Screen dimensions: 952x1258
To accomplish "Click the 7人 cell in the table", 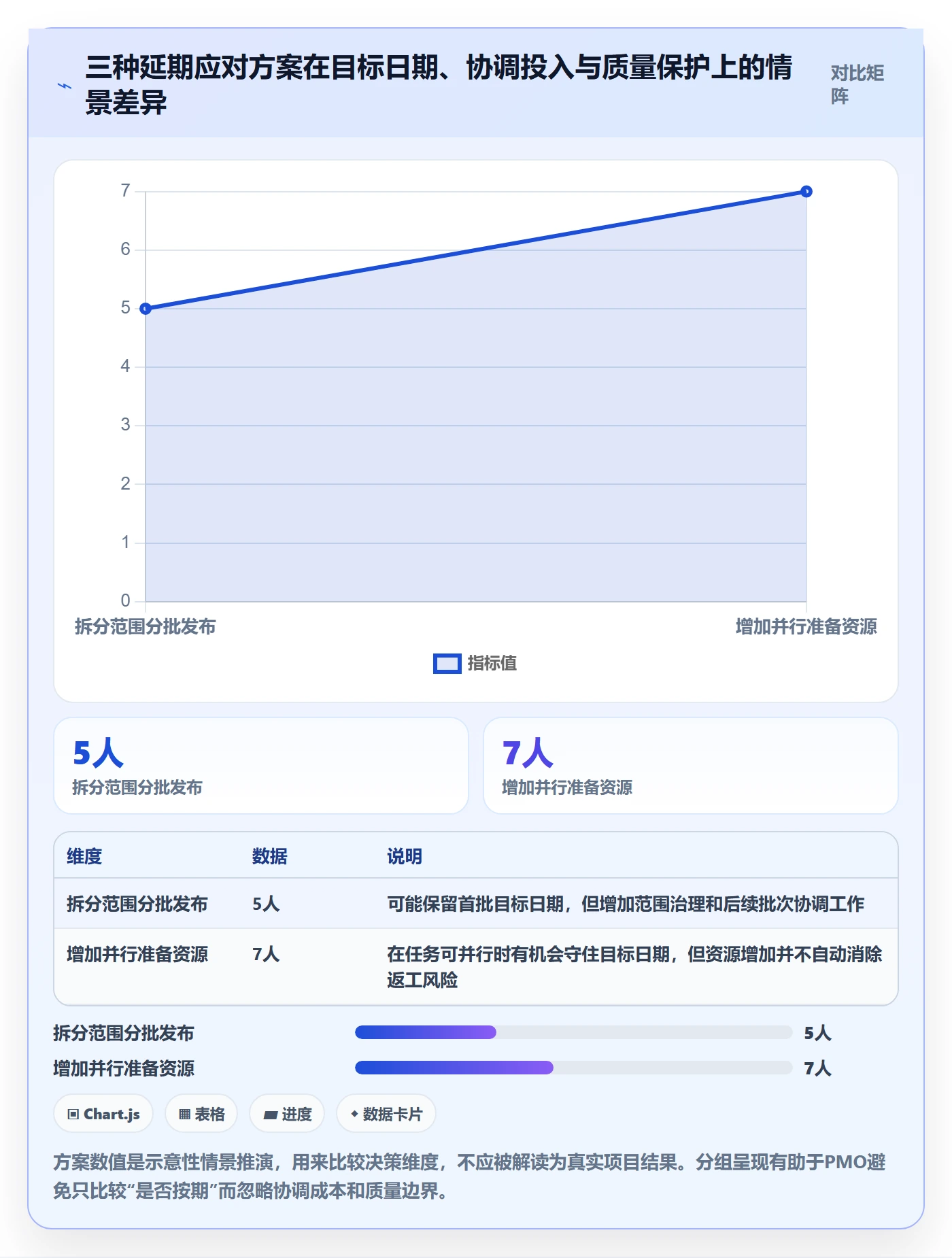I will (x=266, y=954).
